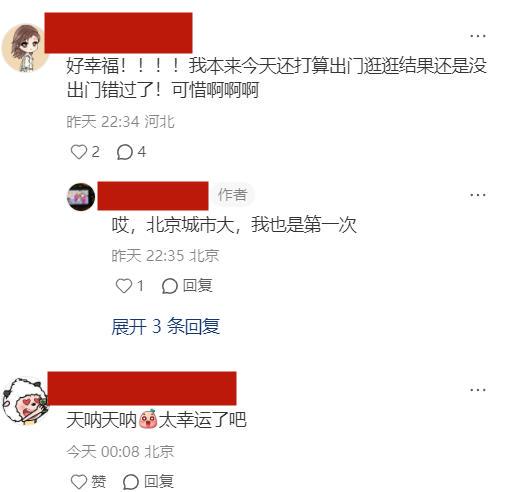Click the author's redacted username
Screen dimensions: 510x492
click(153, 196)
